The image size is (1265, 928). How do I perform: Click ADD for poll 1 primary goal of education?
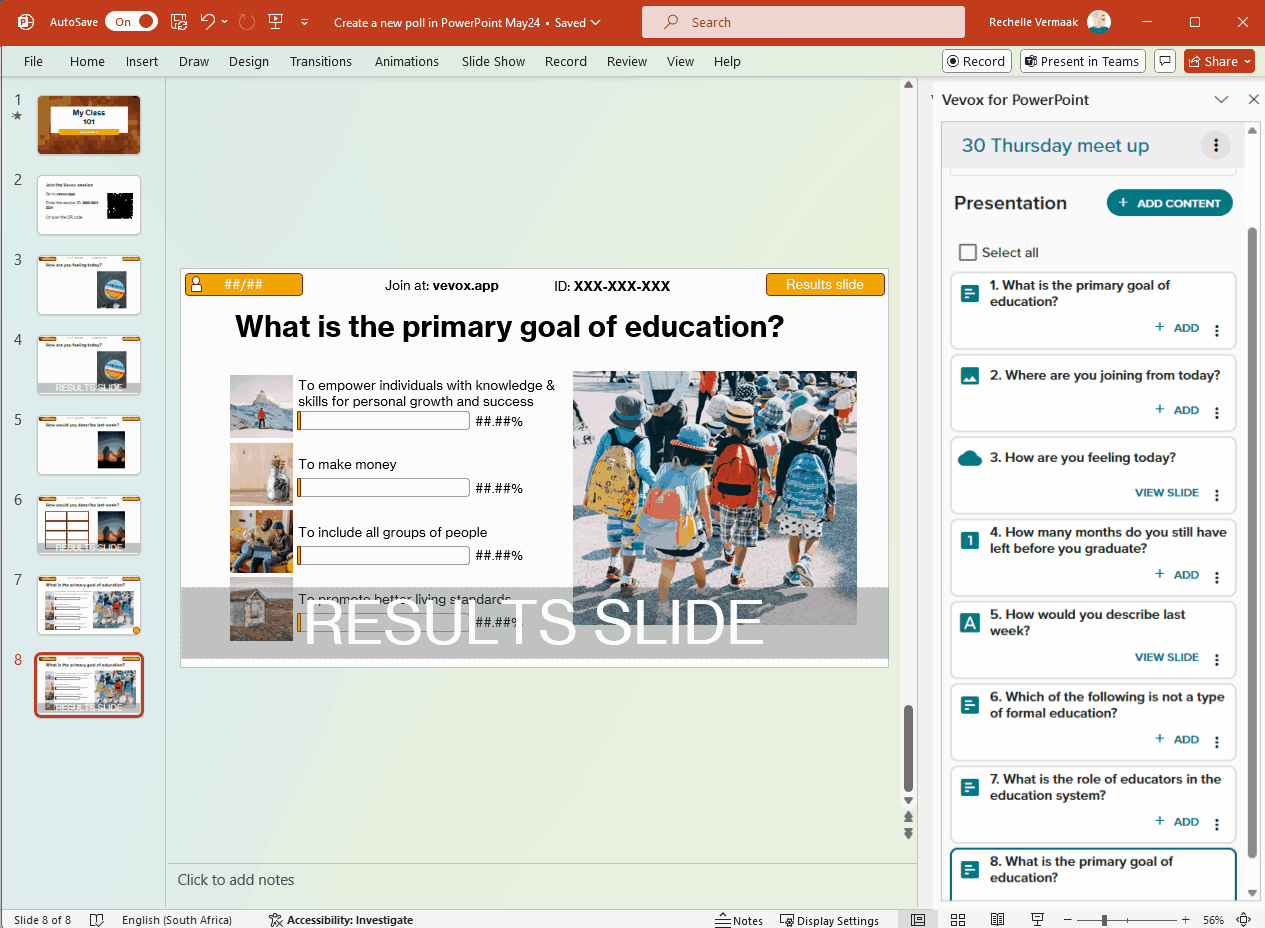click(1177, 328)
